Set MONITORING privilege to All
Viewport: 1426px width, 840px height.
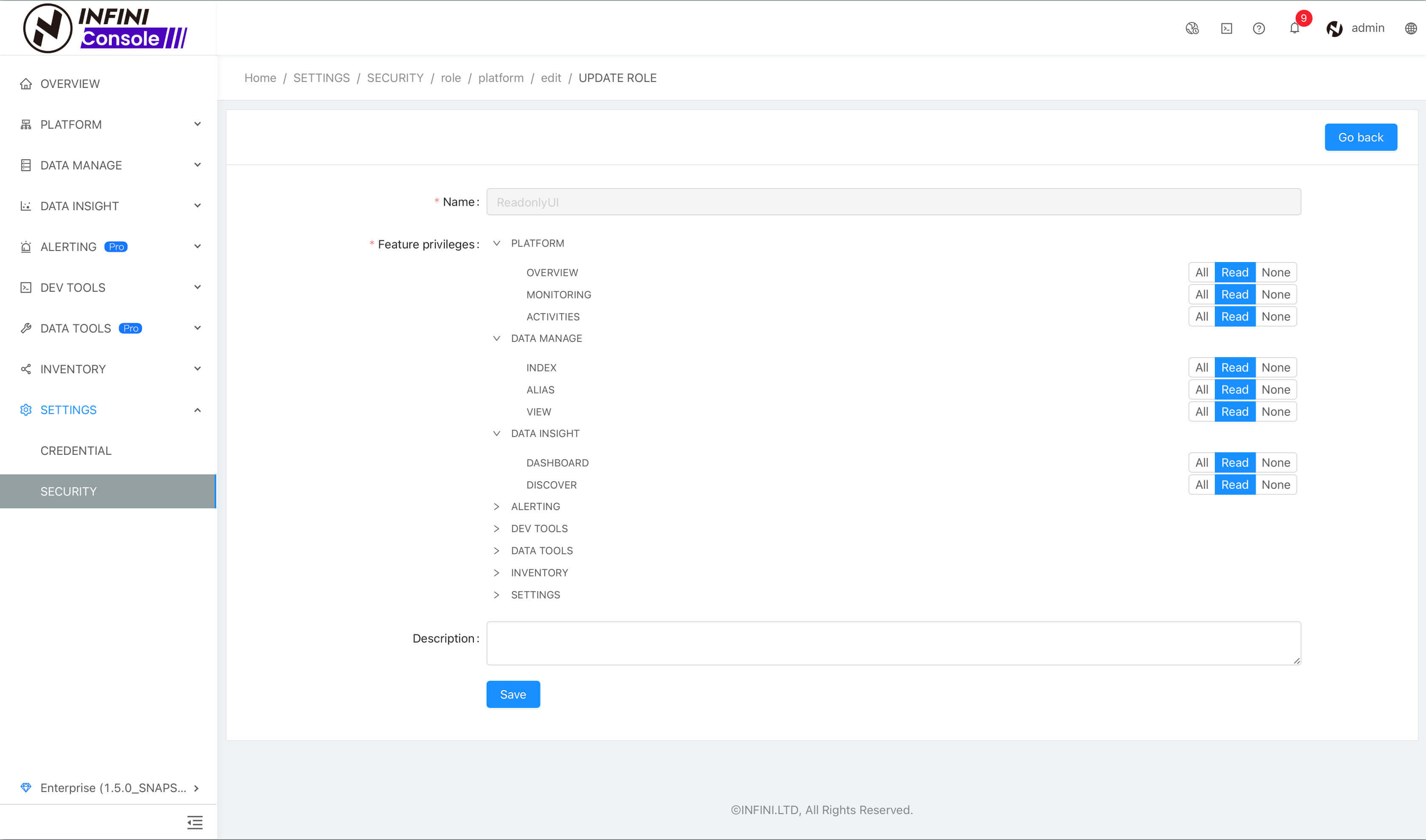1202,294
